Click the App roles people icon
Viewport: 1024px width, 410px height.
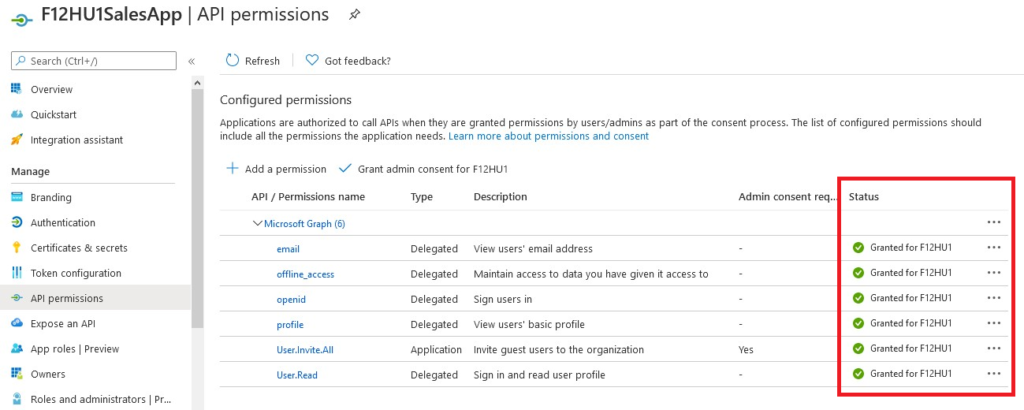click(x=17, y=349)
